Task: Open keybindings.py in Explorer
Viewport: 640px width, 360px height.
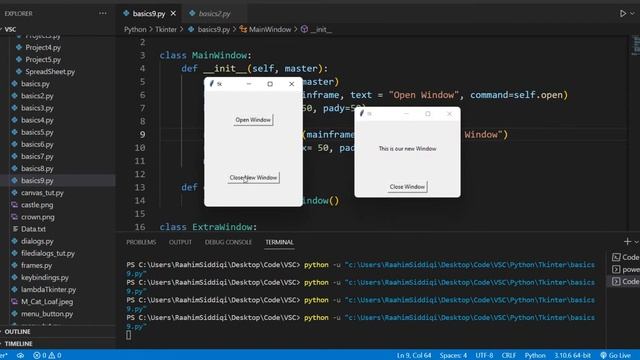Action: click(45, 278)
